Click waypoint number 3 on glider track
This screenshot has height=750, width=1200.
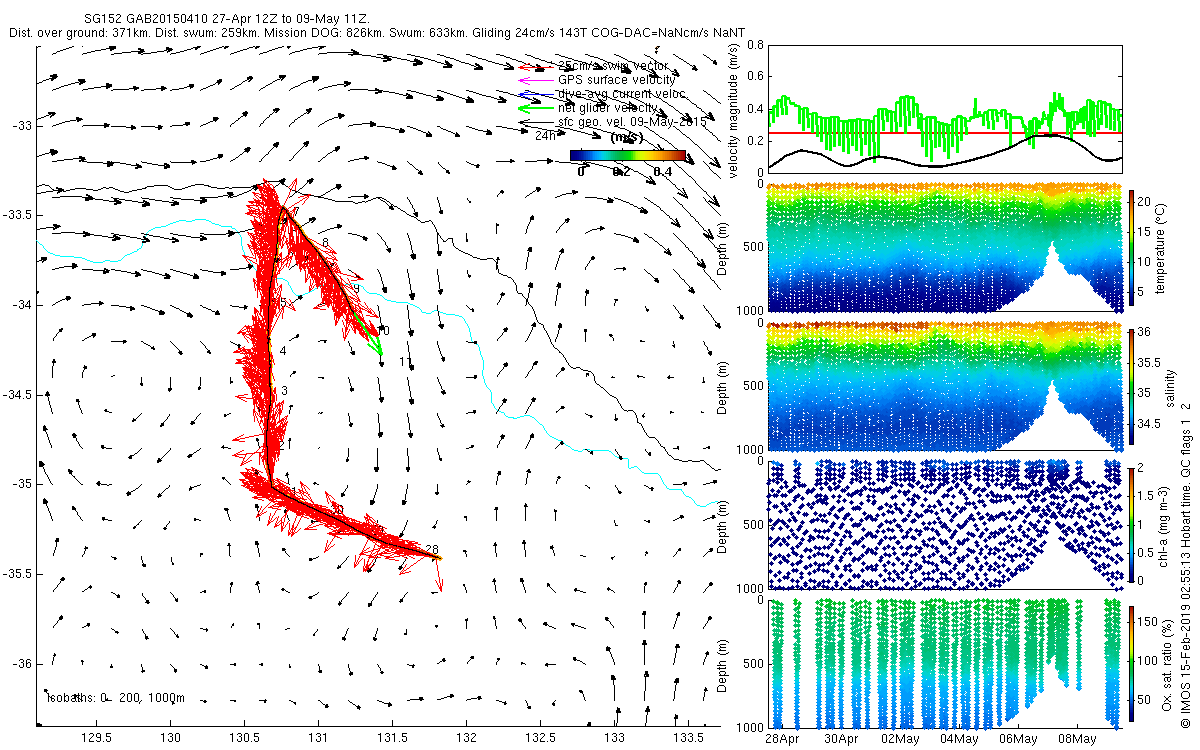(x=284, y=391)
